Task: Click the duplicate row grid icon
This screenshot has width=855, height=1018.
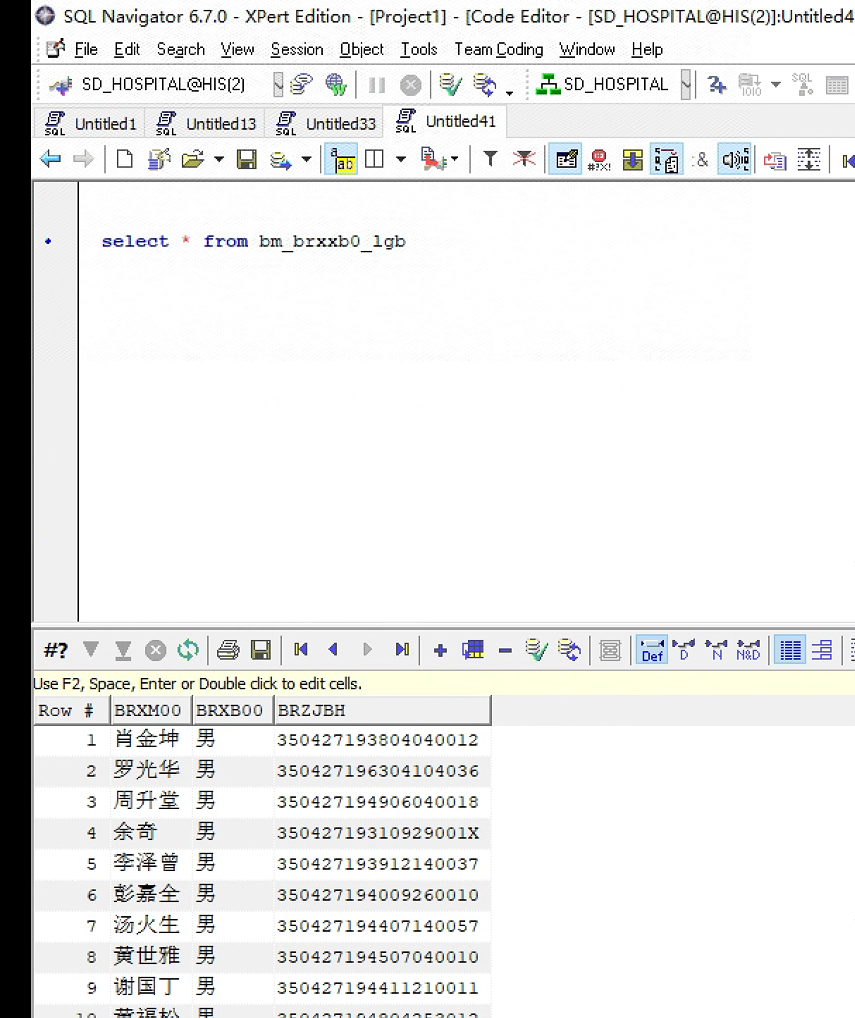Action: click(473, 650)
